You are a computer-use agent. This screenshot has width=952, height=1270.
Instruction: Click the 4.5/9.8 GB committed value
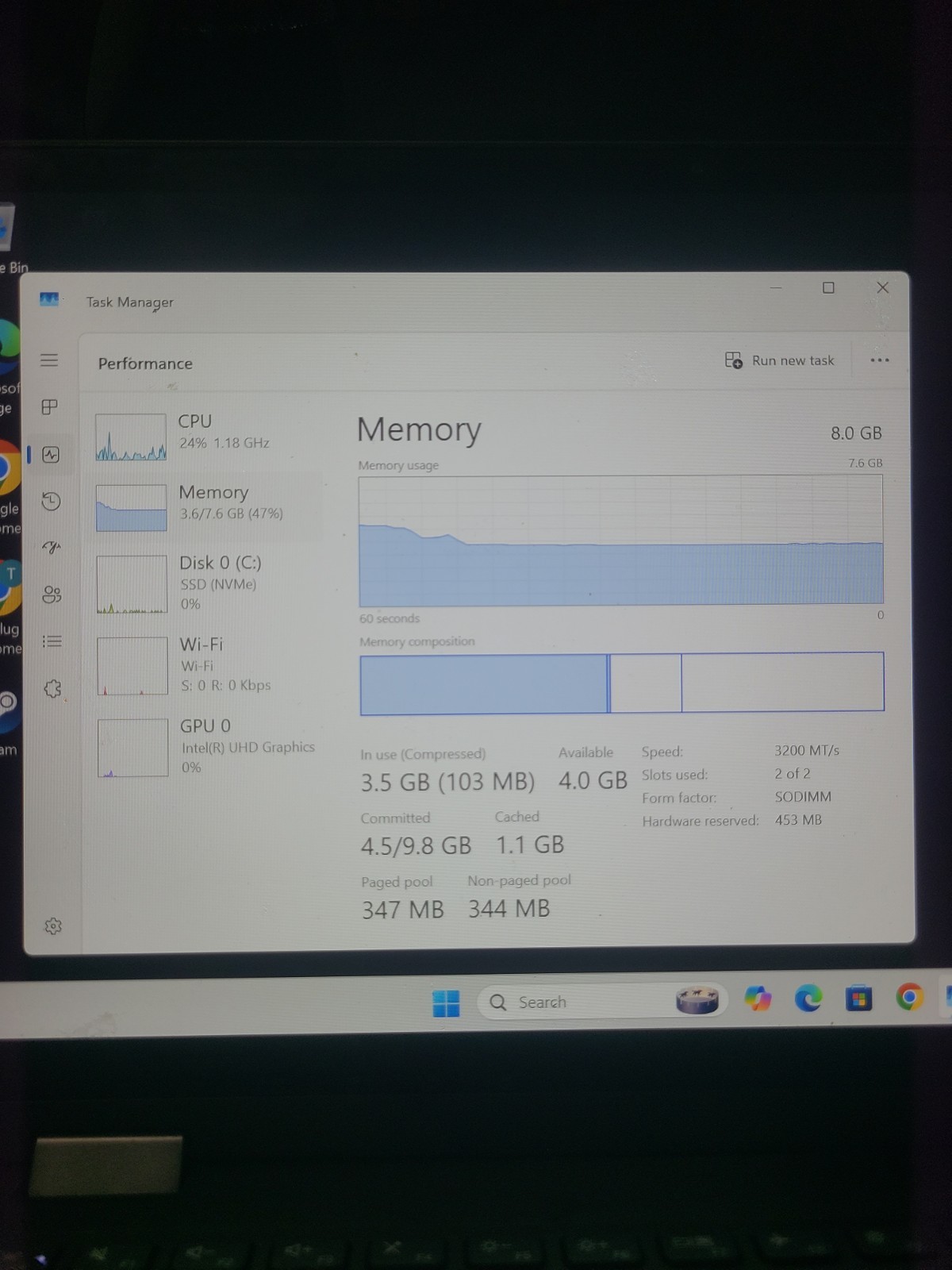pyautogui.click(x=416, y=846)
